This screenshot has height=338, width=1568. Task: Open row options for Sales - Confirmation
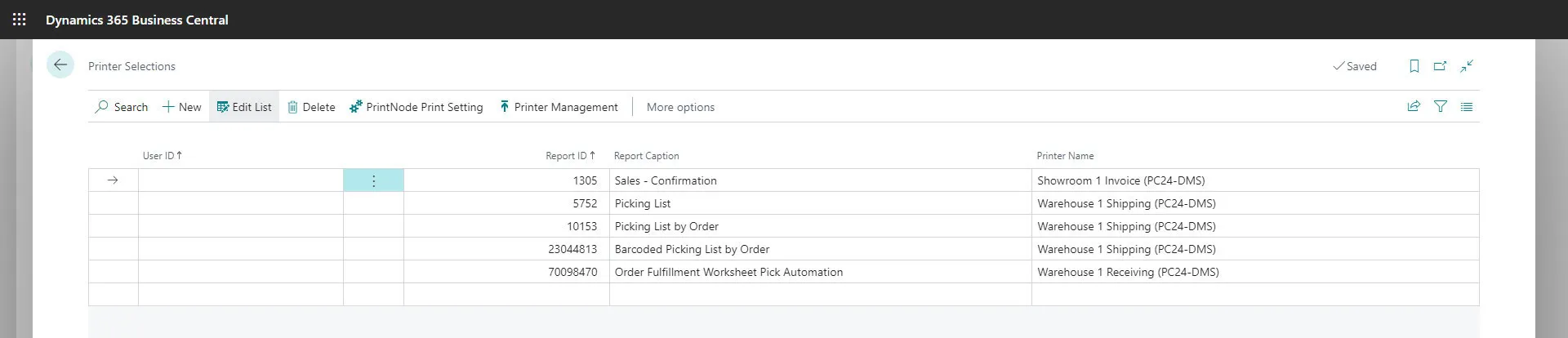click(373, 180)
